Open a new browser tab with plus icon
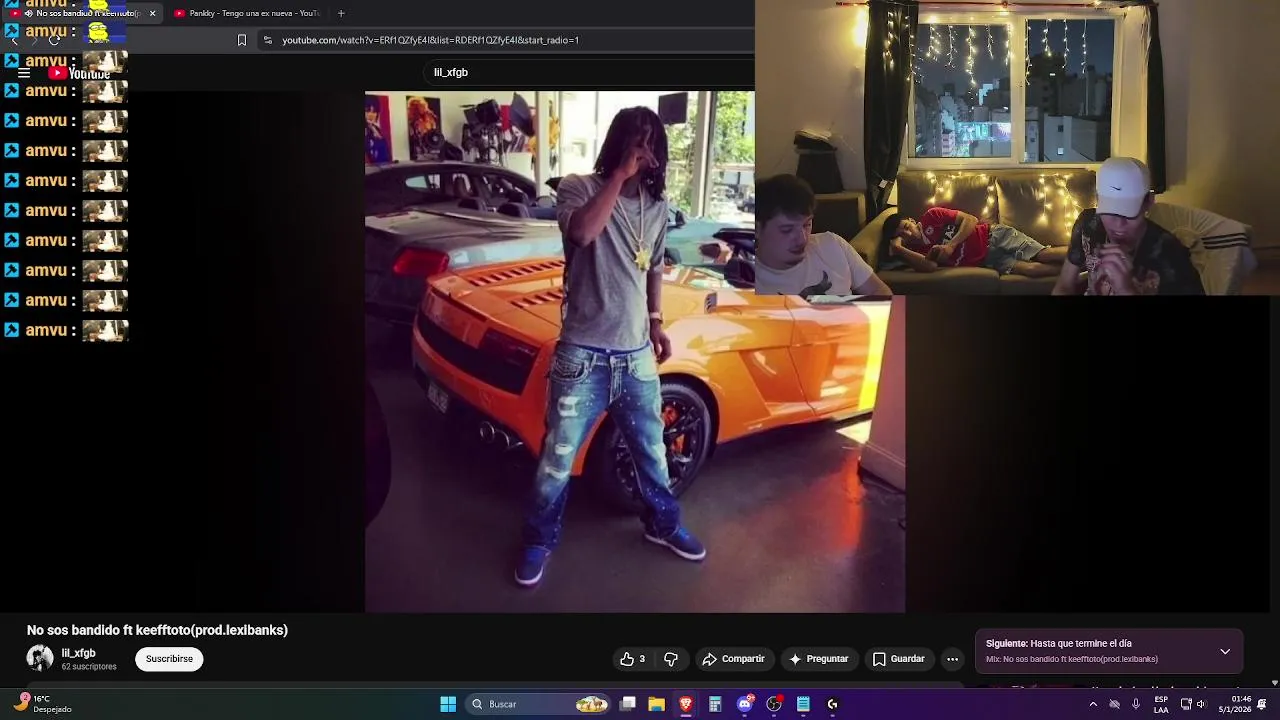The height and width of the screenshot is (720, 1280). [341, 13]
